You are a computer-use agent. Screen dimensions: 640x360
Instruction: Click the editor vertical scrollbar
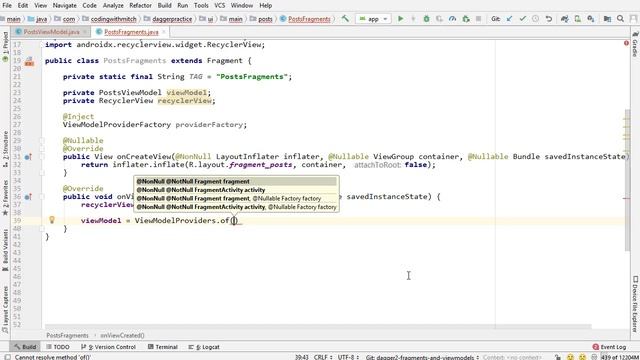[627, 180]
